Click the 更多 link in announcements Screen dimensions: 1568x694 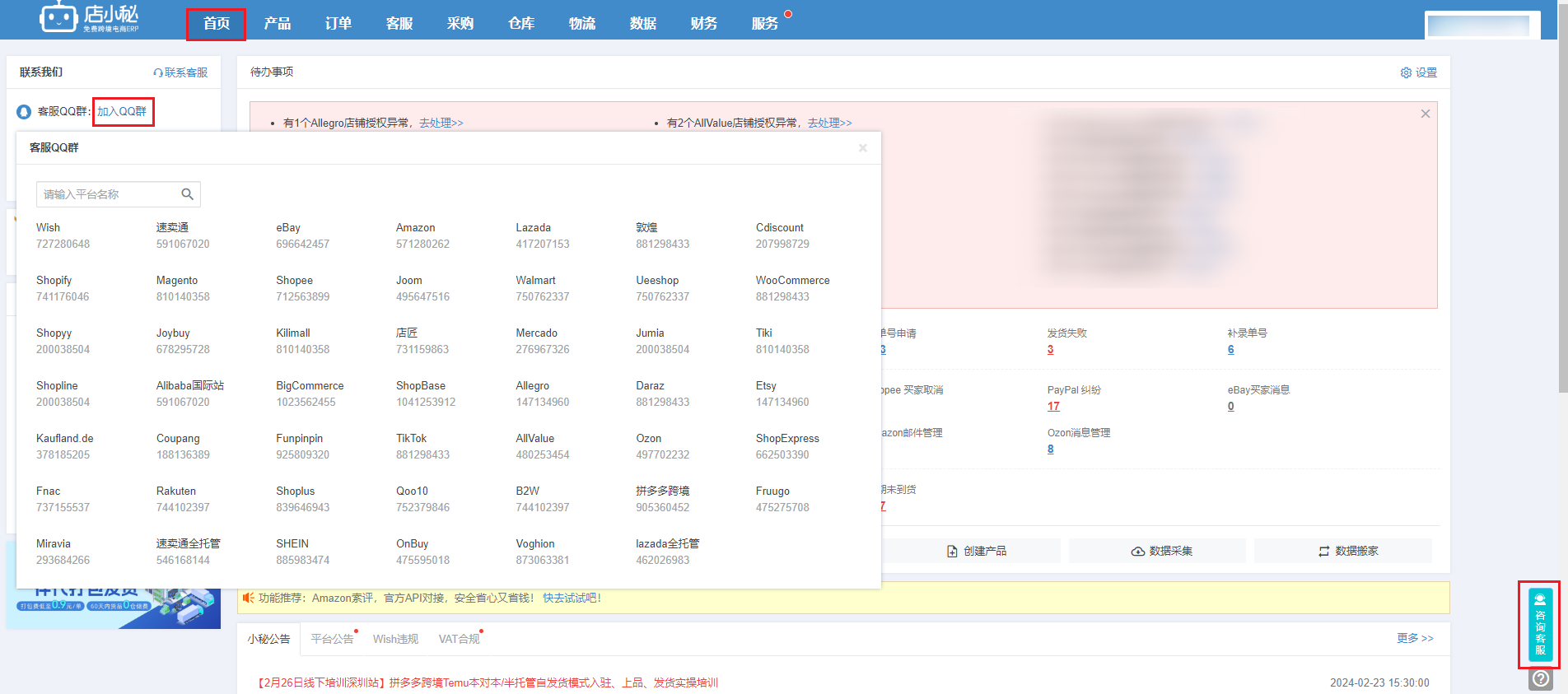tap(1415, 638)
